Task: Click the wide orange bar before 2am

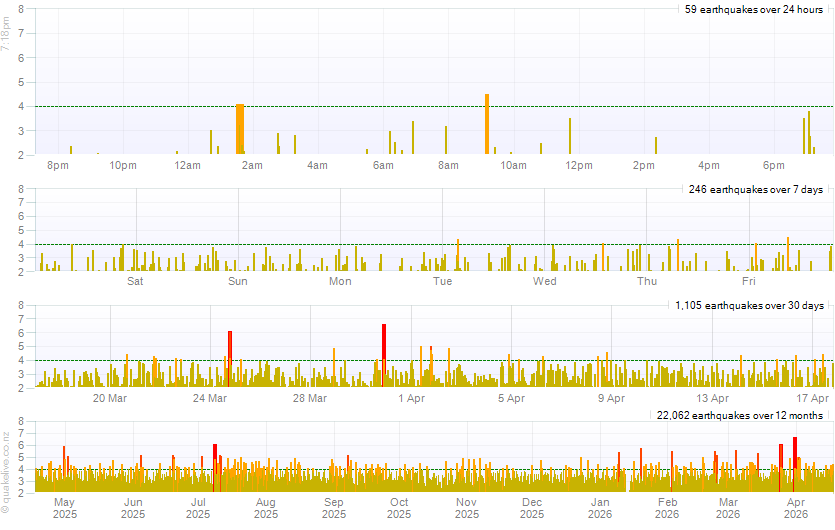Action: click(x=240, y=129)
